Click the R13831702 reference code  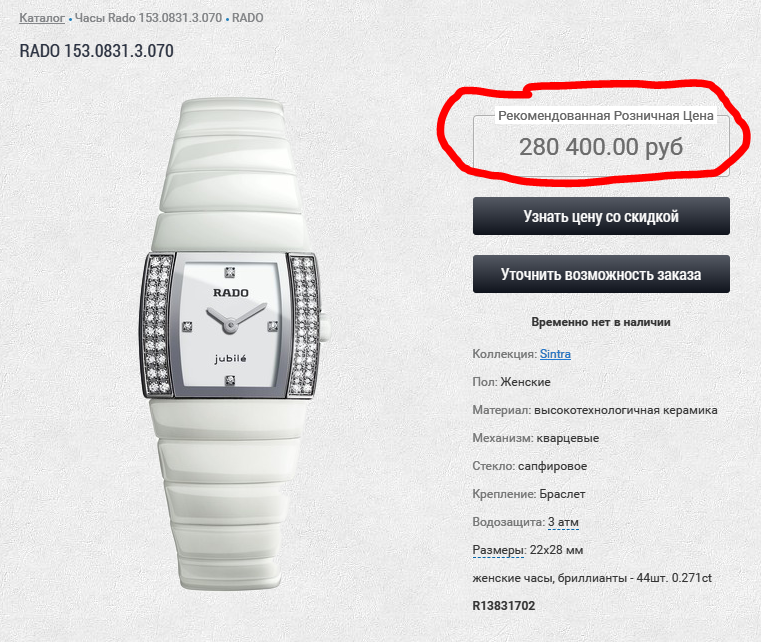[504, 606]
